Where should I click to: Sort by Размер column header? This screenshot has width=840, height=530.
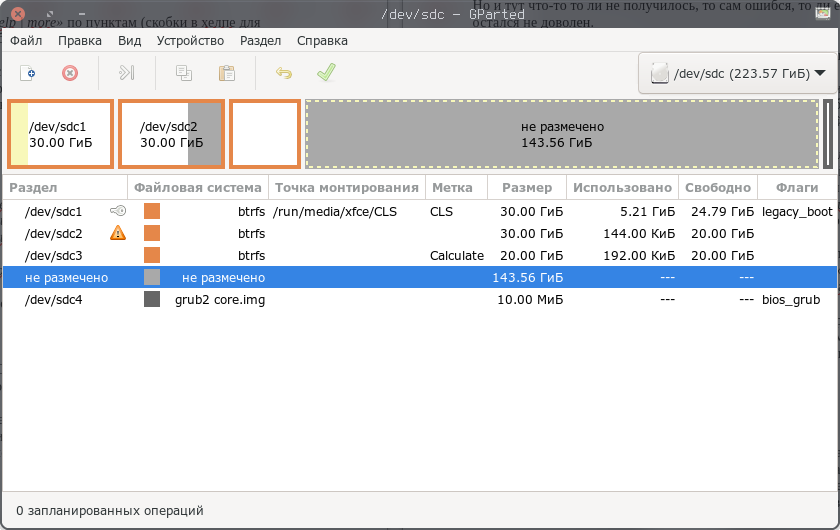527,188
